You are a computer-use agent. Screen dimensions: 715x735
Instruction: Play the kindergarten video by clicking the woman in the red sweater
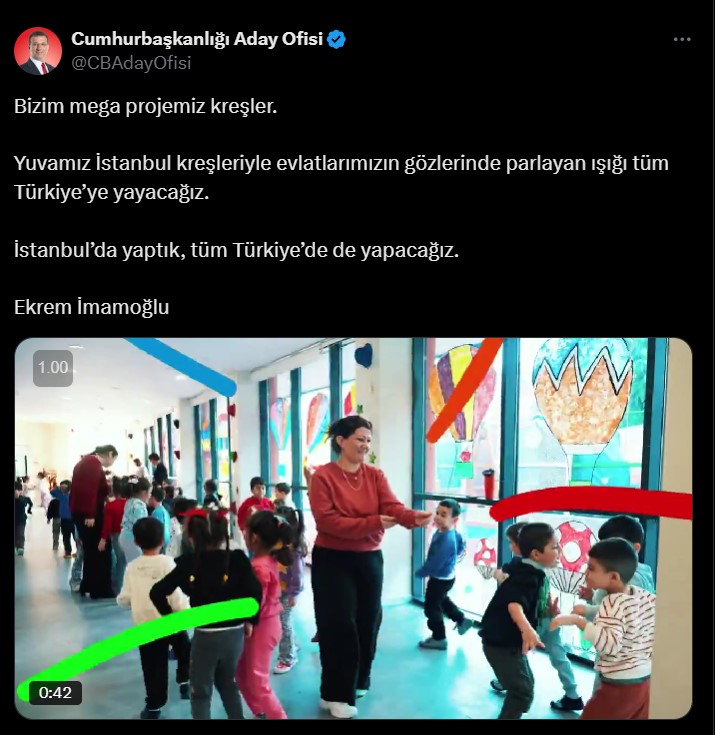tap(359, 539)
